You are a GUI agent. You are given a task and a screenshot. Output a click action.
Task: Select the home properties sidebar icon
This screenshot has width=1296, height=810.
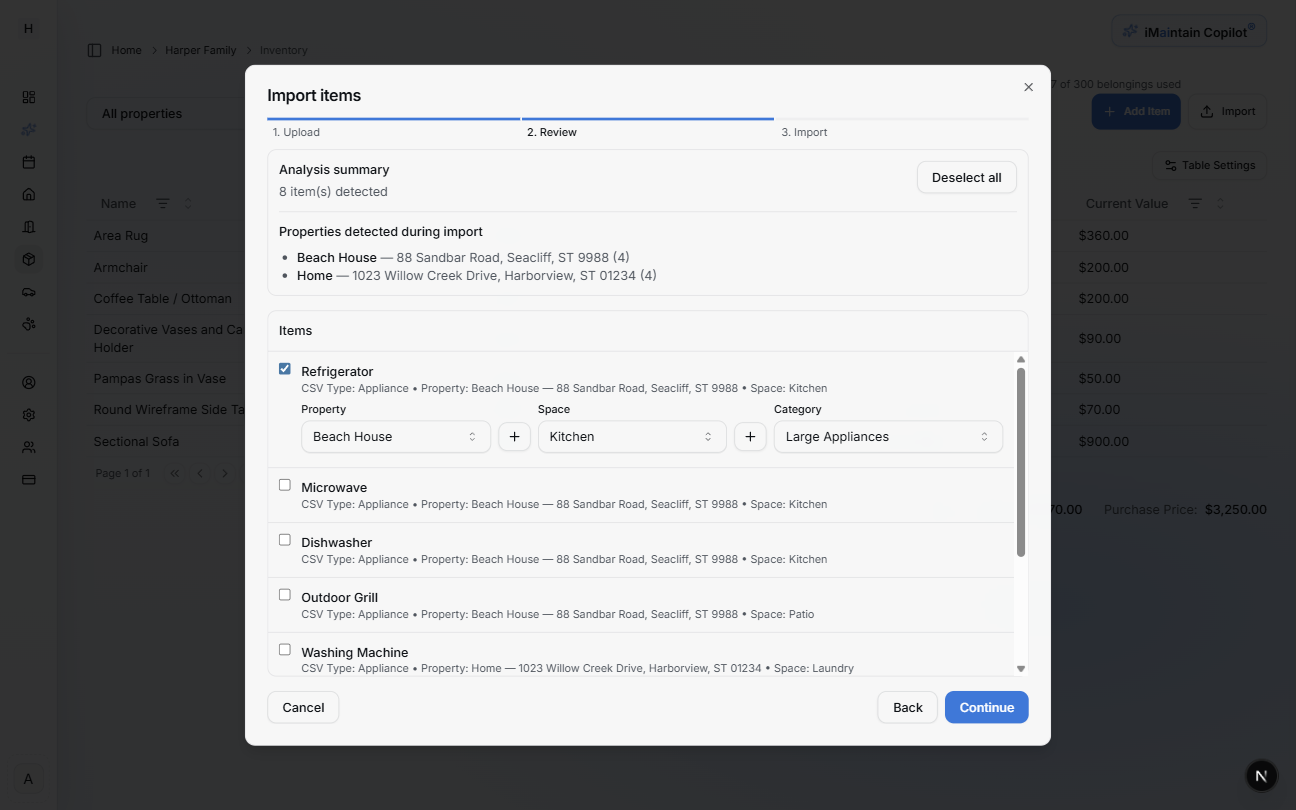coord(28,194)
